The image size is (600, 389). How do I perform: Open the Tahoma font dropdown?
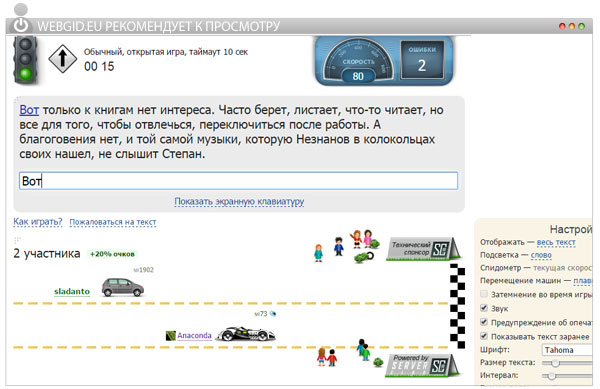567,350
